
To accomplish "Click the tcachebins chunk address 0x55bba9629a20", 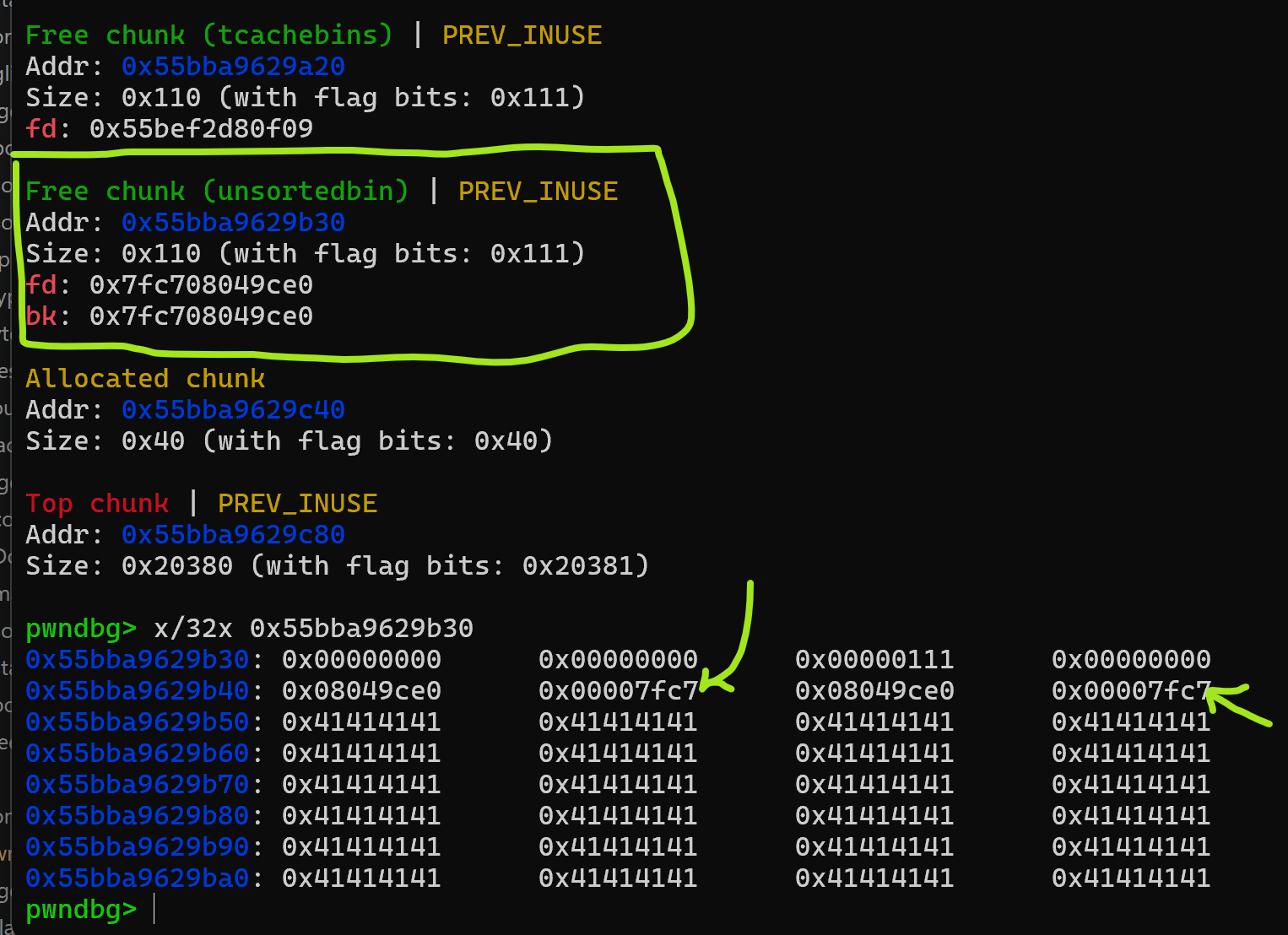I will [x=233, y=67].
